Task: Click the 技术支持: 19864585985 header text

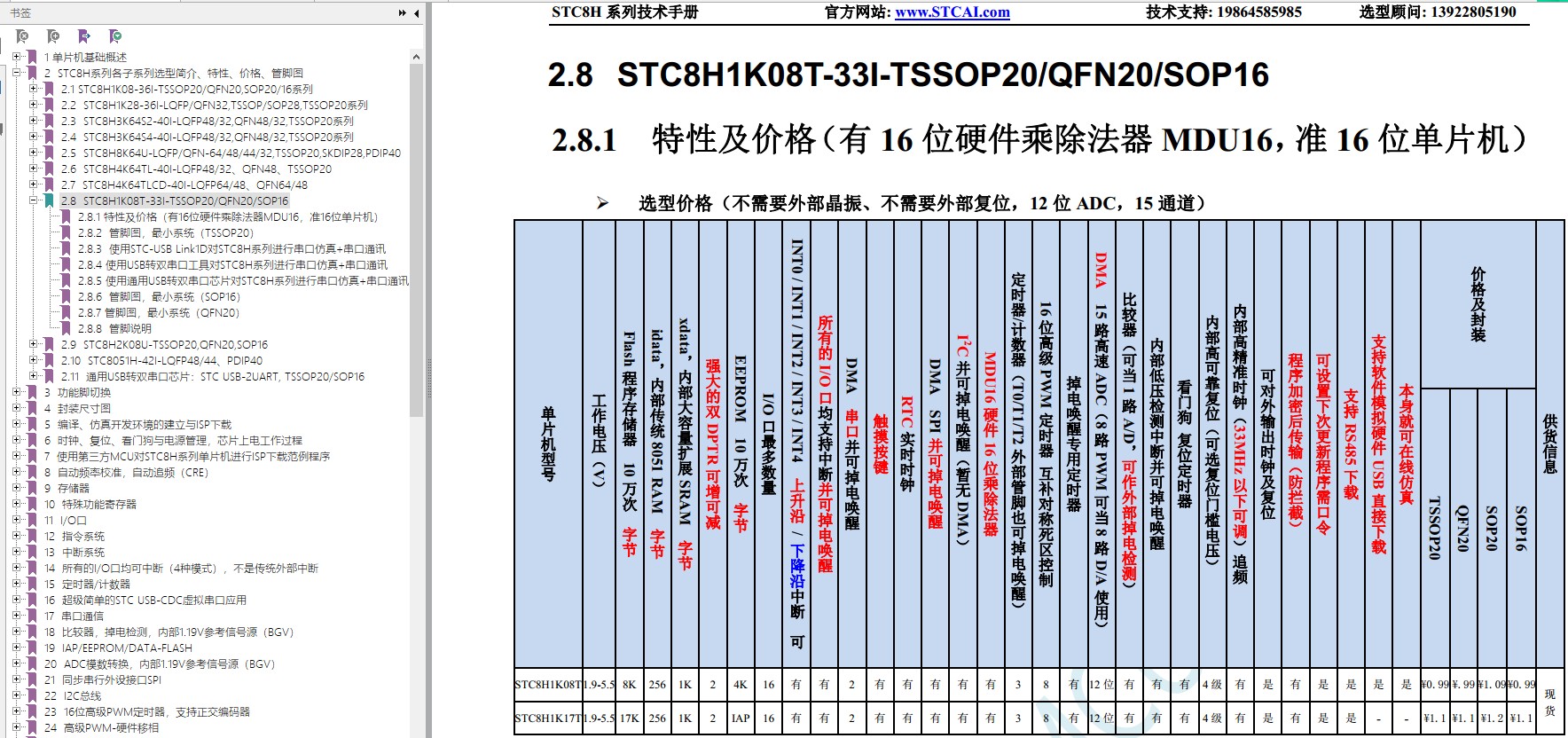Action: coord(1224,12)
